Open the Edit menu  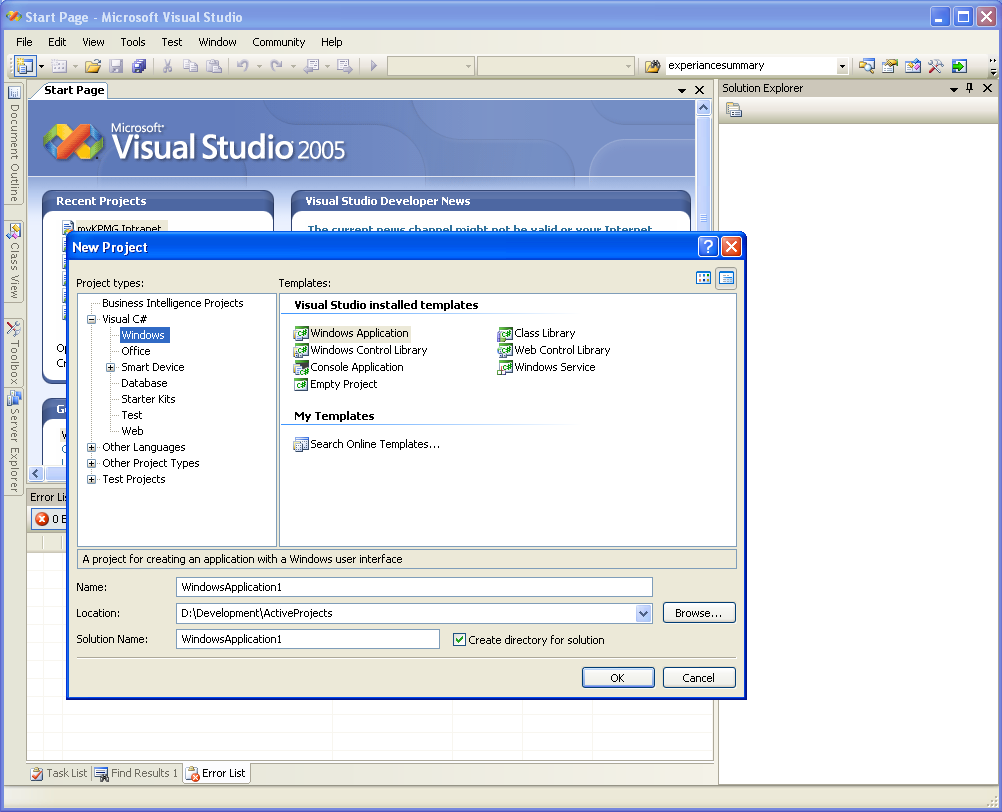(x=57, y=42)
